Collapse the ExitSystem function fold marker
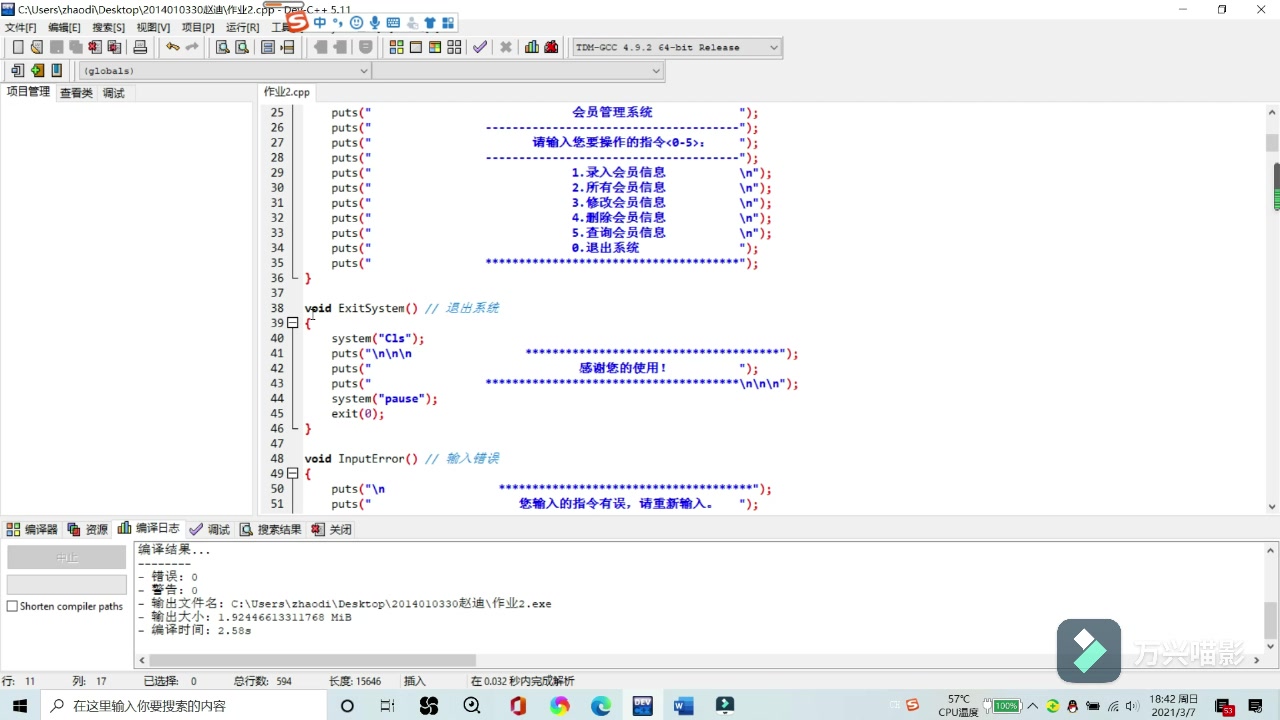Screen dimensions: 1280x720 tap(292, 323)
